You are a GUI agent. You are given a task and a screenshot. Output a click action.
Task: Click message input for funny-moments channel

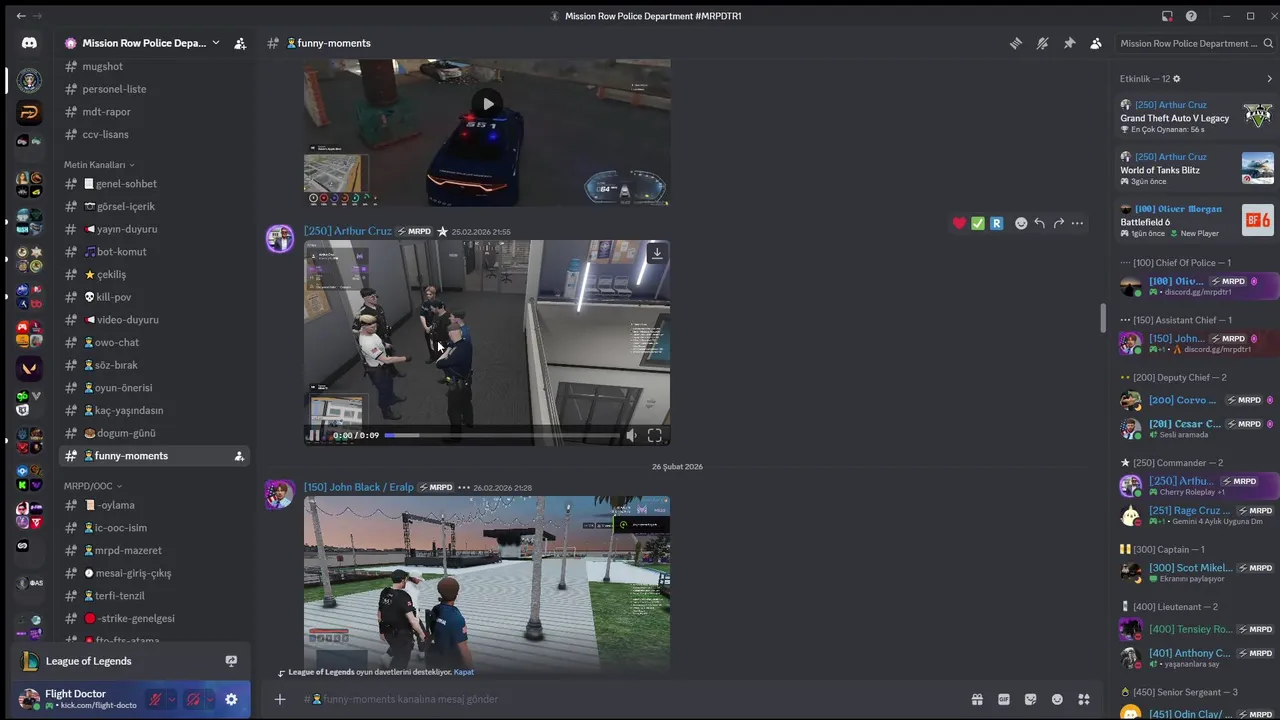[630, 699]
